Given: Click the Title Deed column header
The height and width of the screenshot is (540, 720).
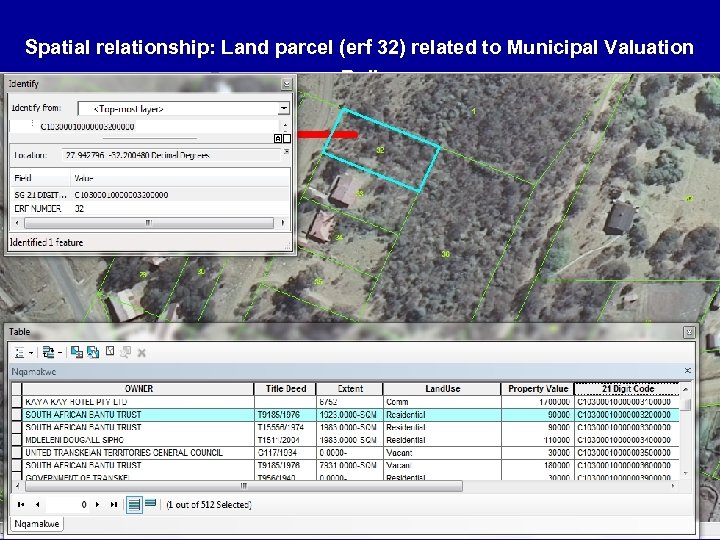Looking at the screenshot, I should tap(285, 388).
